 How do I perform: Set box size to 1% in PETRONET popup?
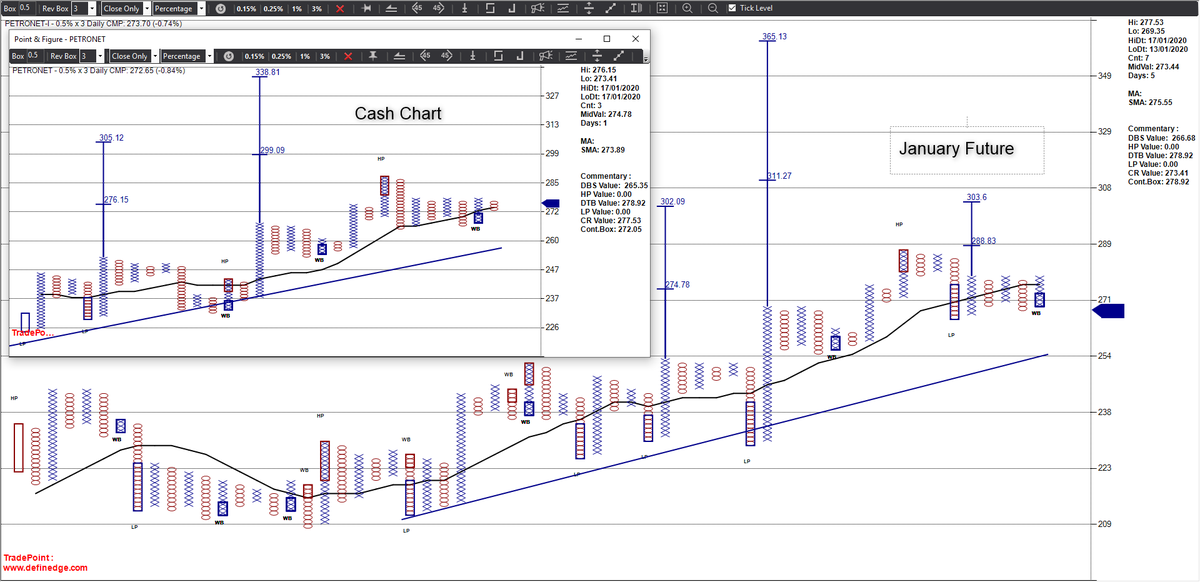[305, 56]
